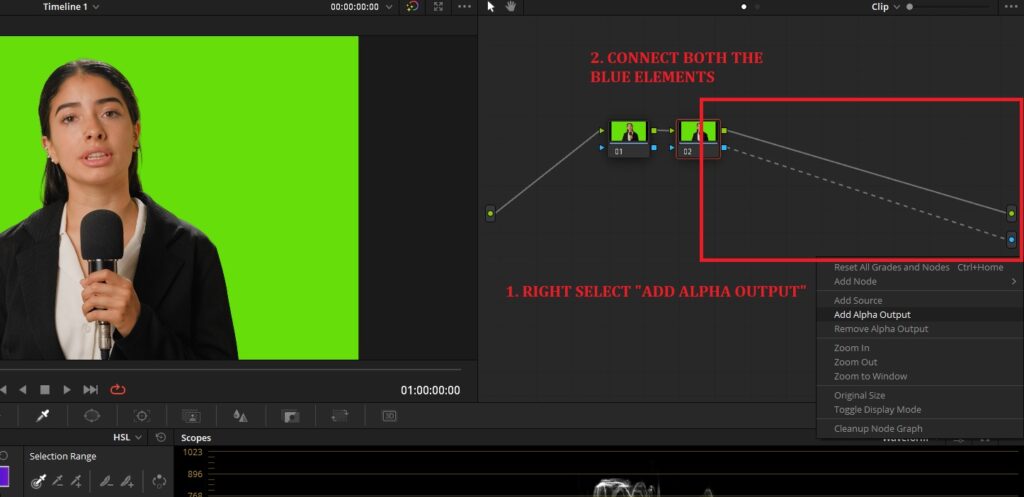Open the Magic Mask palette
Screen dimensions: 1024x497
[x=191, y=415]
